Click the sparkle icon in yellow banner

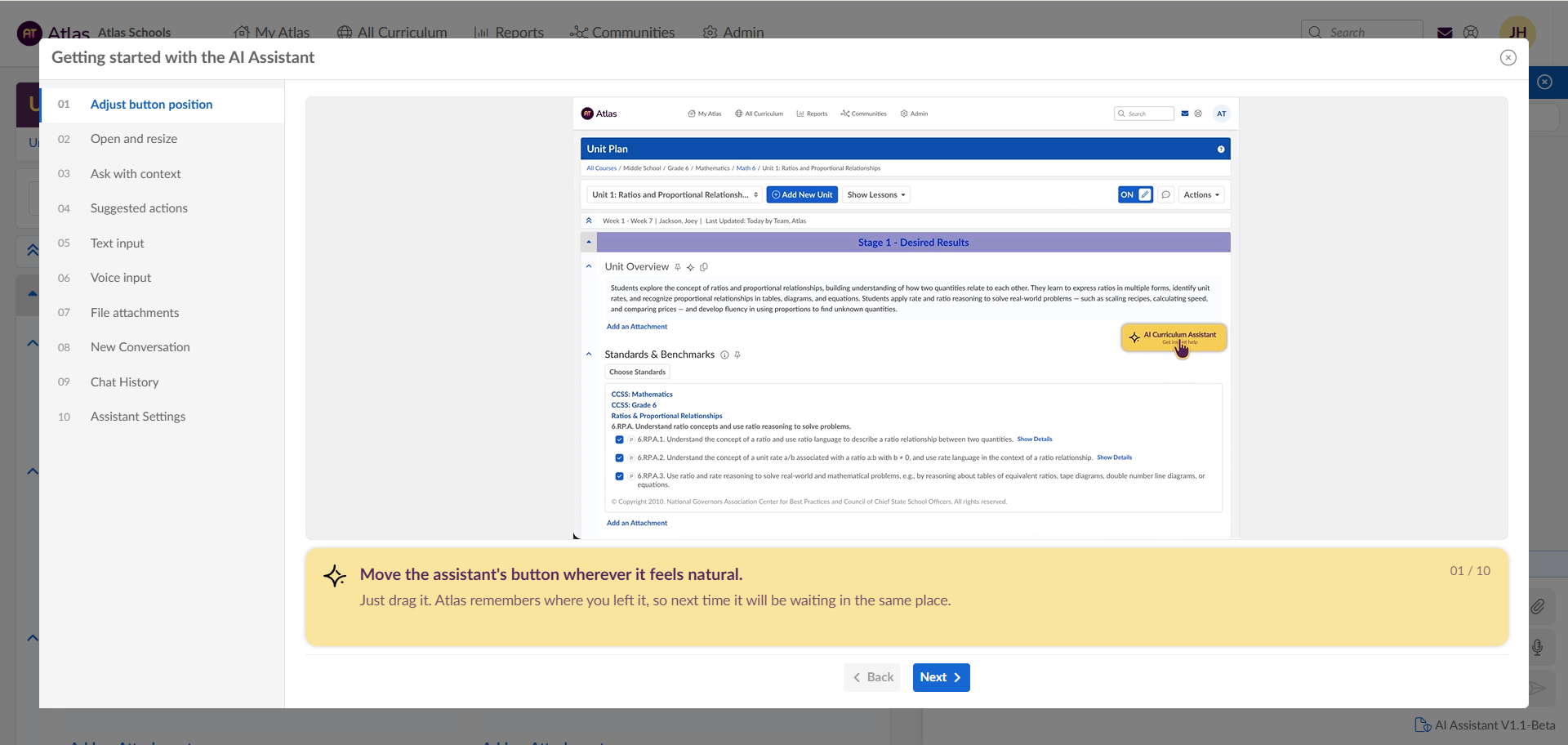click(335, 576)
